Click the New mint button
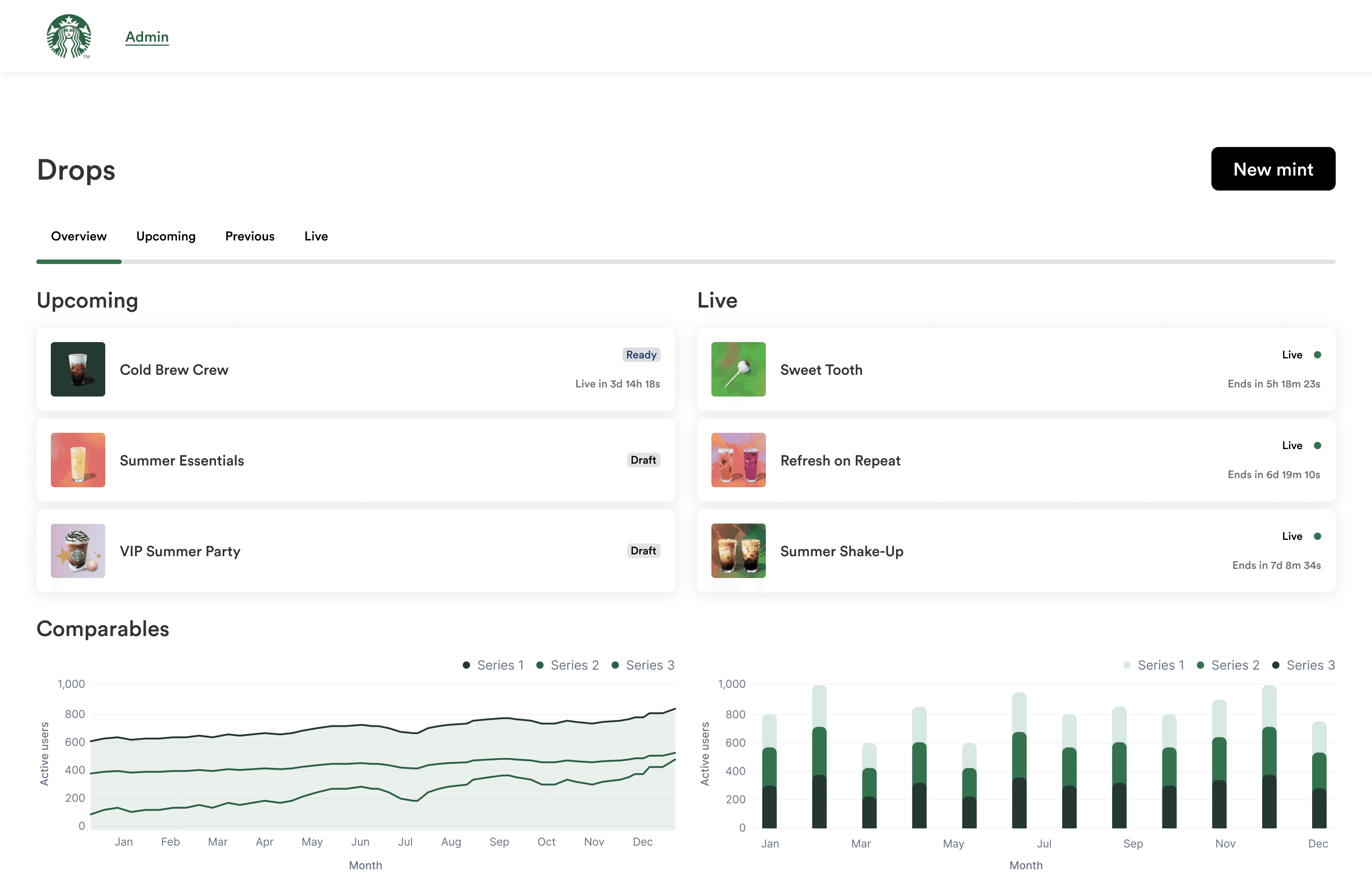This screenshot has width=1372, height=891. [1273, 169]
